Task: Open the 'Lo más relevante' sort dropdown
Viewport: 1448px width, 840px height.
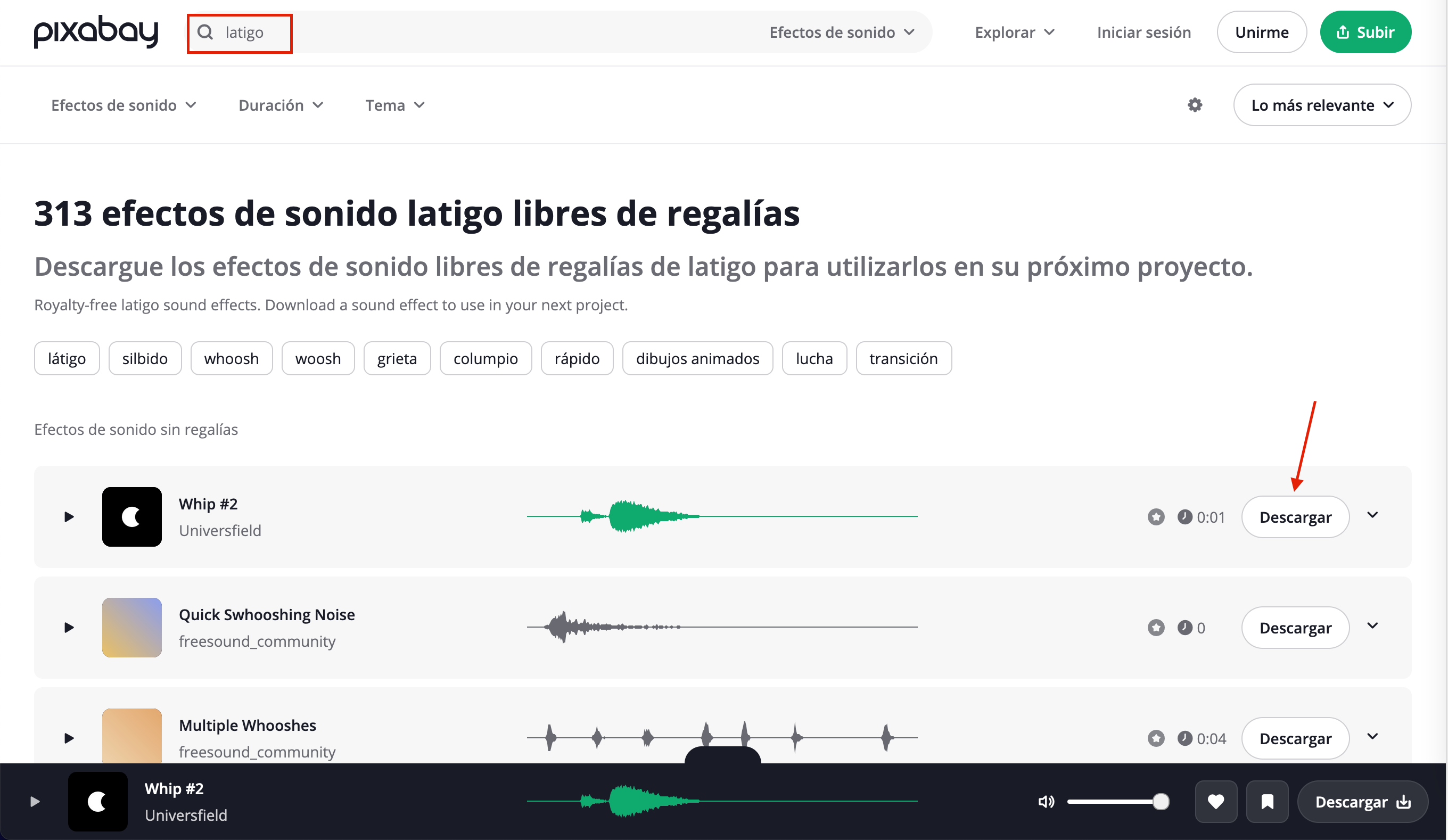Action: tap(1322, 104)
